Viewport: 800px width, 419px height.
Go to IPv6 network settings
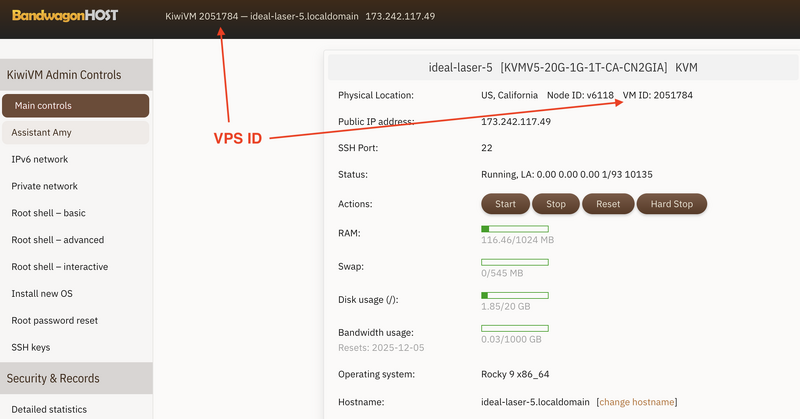pyautogui.click(x=40, y=159)
